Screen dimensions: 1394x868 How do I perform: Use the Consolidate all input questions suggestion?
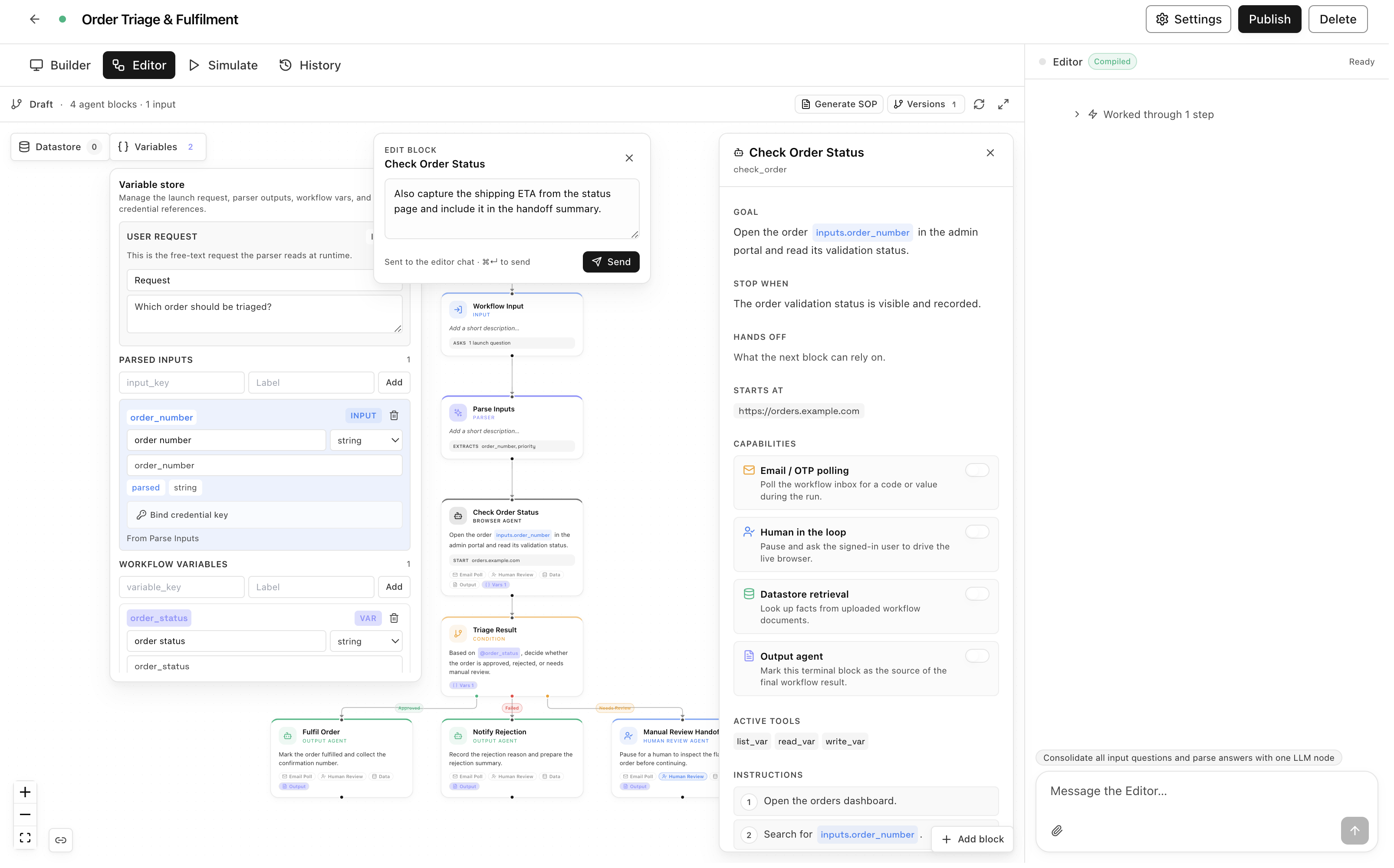1193,761
